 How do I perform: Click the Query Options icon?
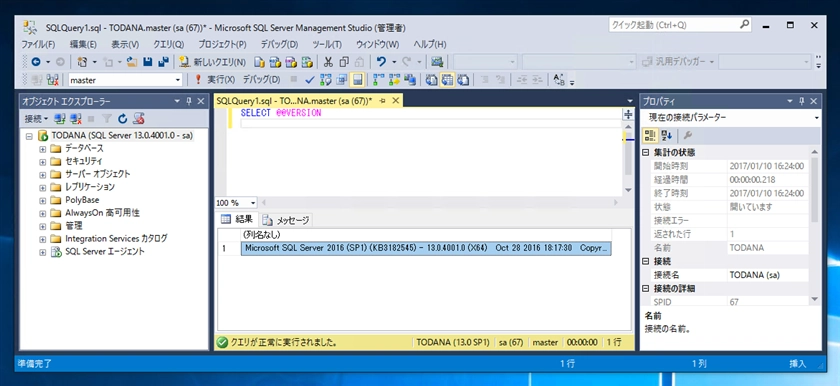click(x=341, y=80)
